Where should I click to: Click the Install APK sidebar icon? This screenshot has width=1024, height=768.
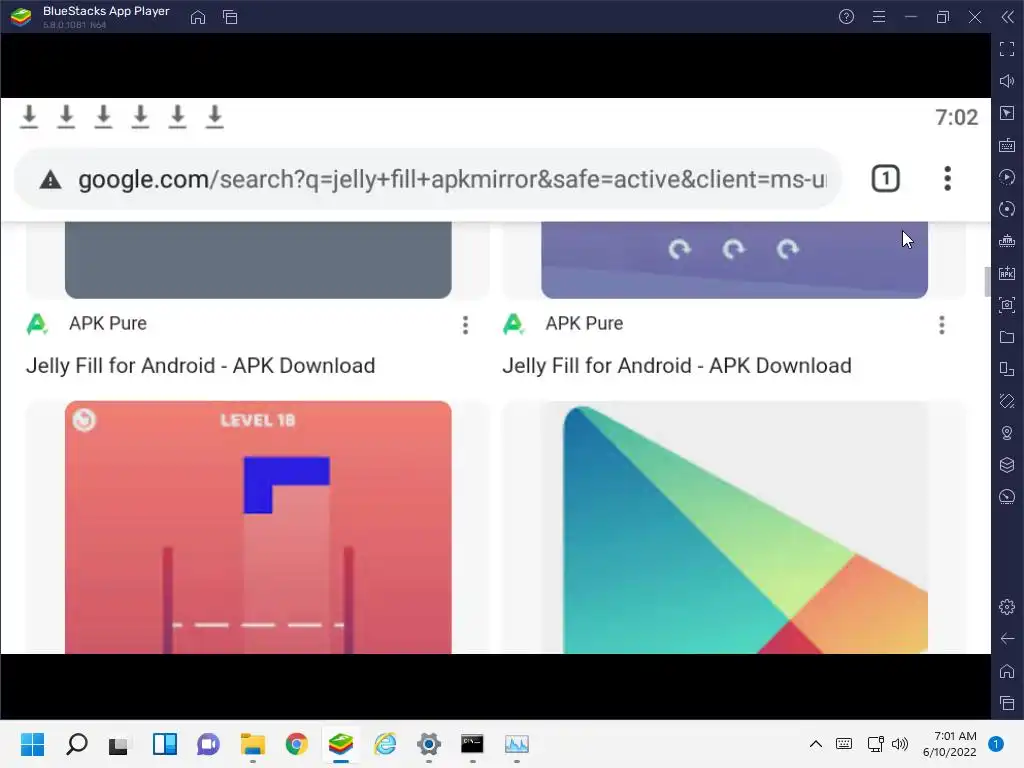[1007, 273]
